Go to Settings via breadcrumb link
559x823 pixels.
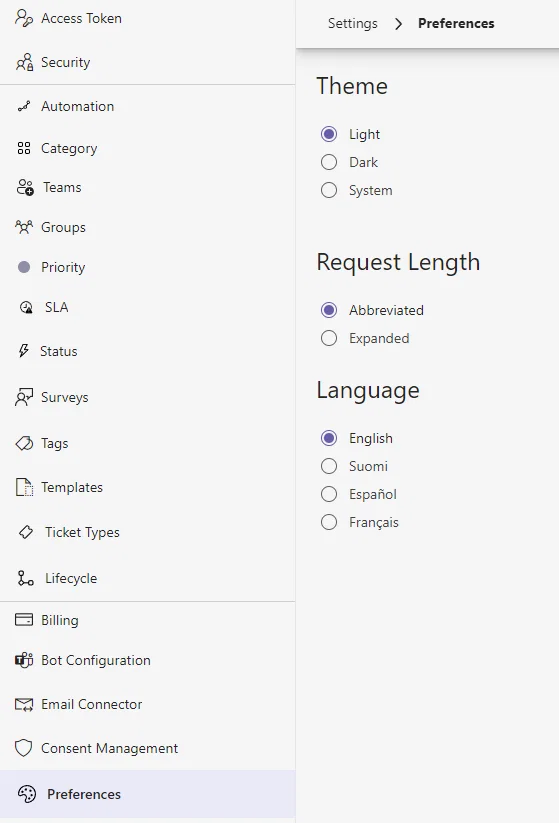353,24
